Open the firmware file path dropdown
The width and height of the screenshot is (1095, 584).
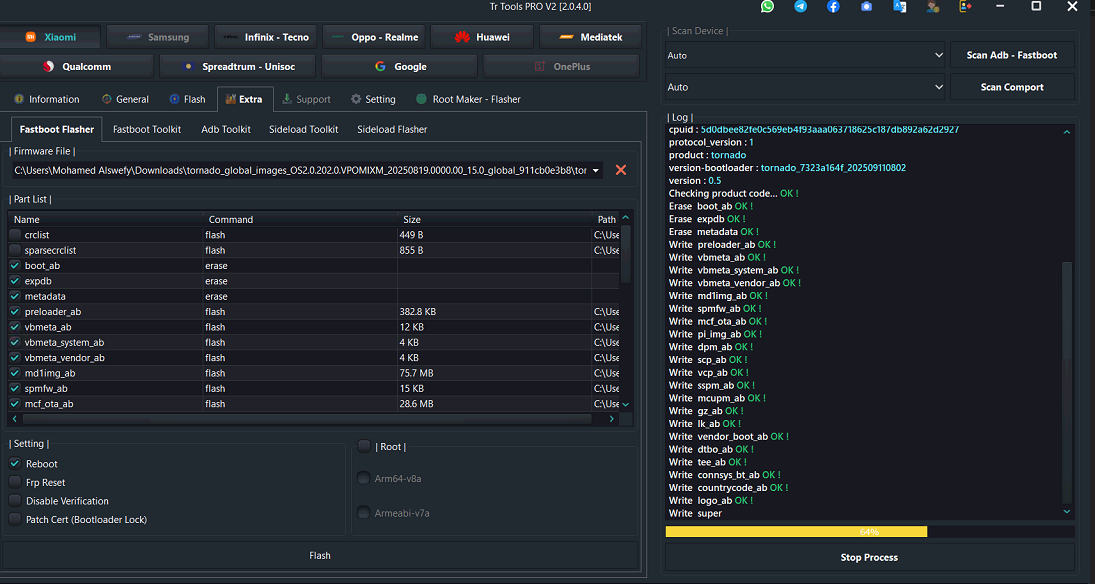coord(596,170)
